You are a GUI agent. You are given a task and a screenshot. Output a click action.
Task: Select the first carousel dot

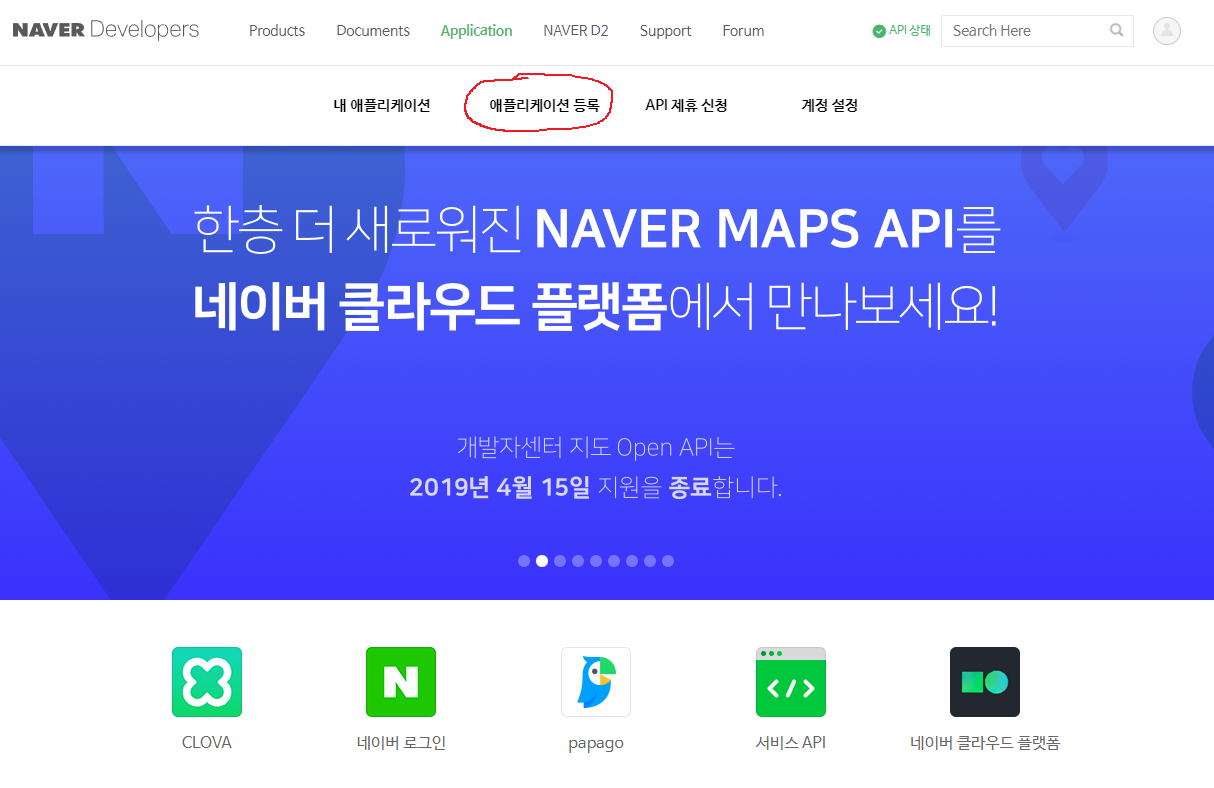click(x=524, y=561)
